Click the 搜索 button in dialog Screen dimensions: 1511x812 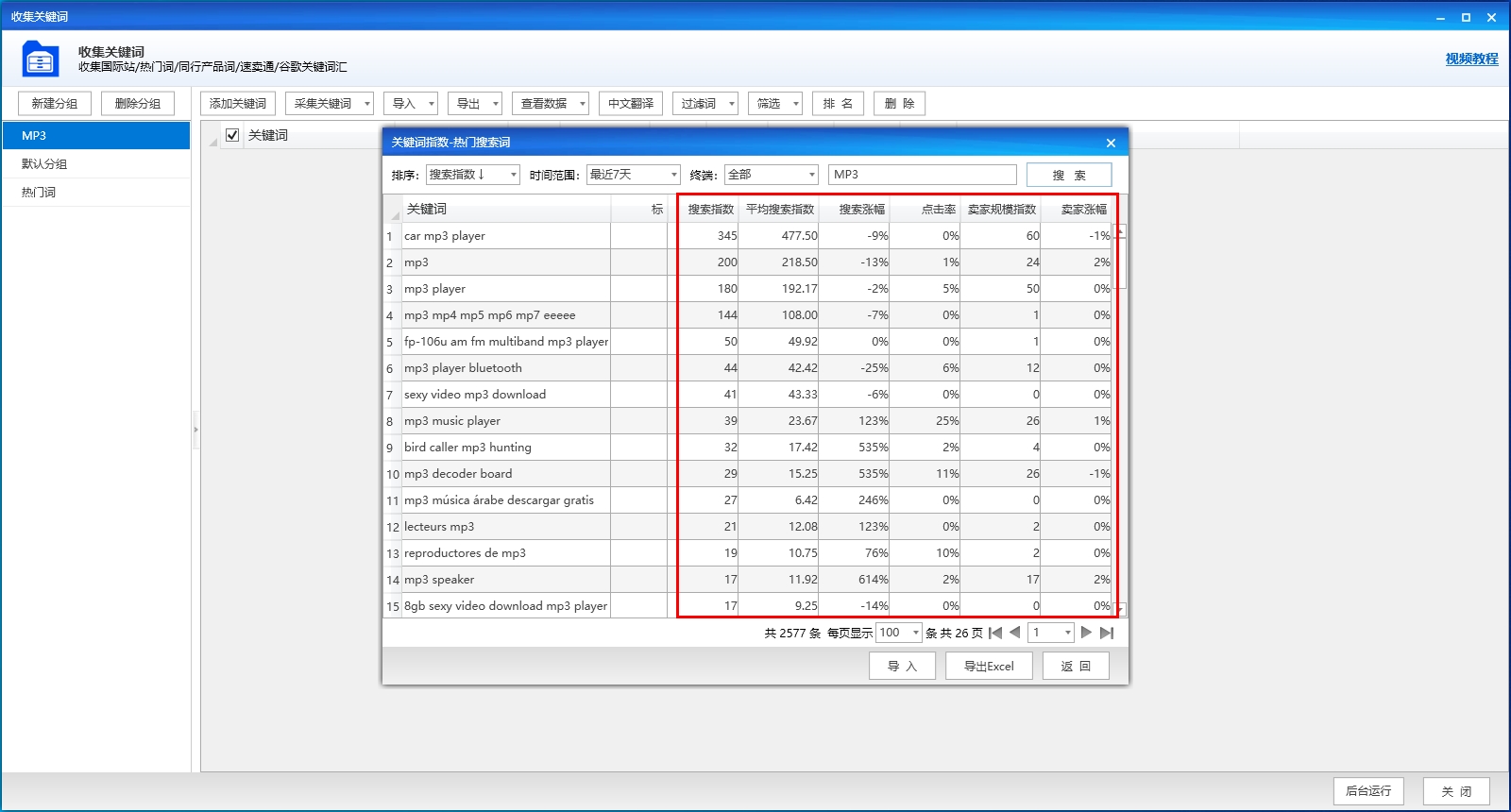point(1069,175)
